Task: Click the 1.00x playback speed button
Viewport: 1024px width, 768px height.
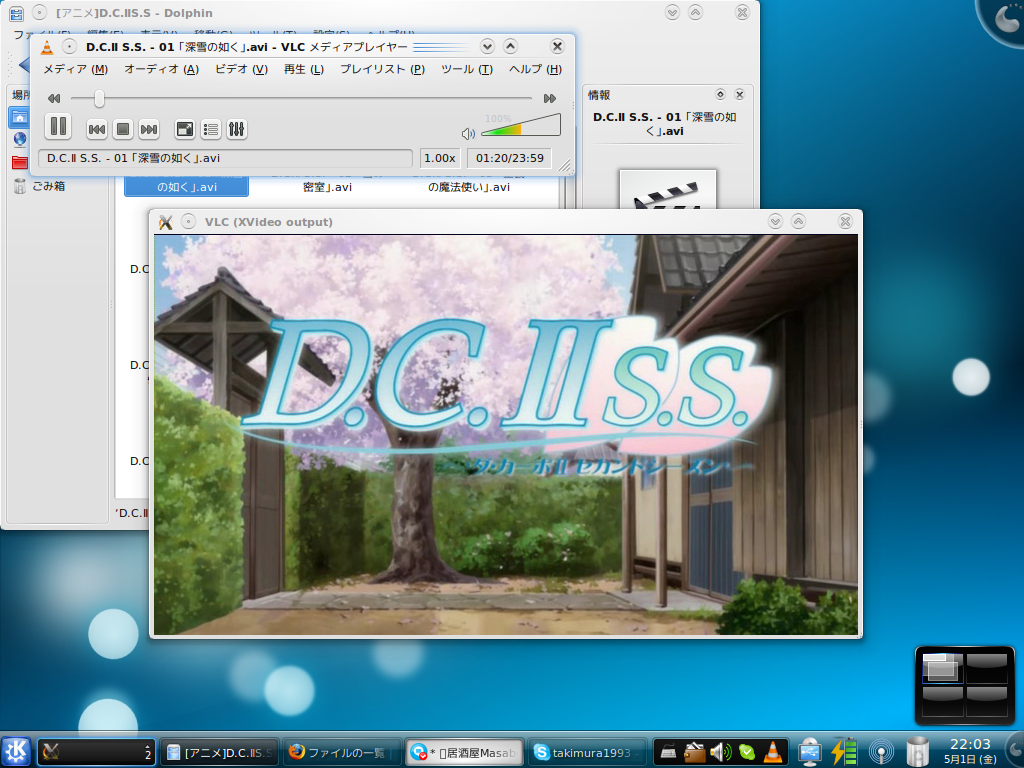Action: tap(440, 158)
